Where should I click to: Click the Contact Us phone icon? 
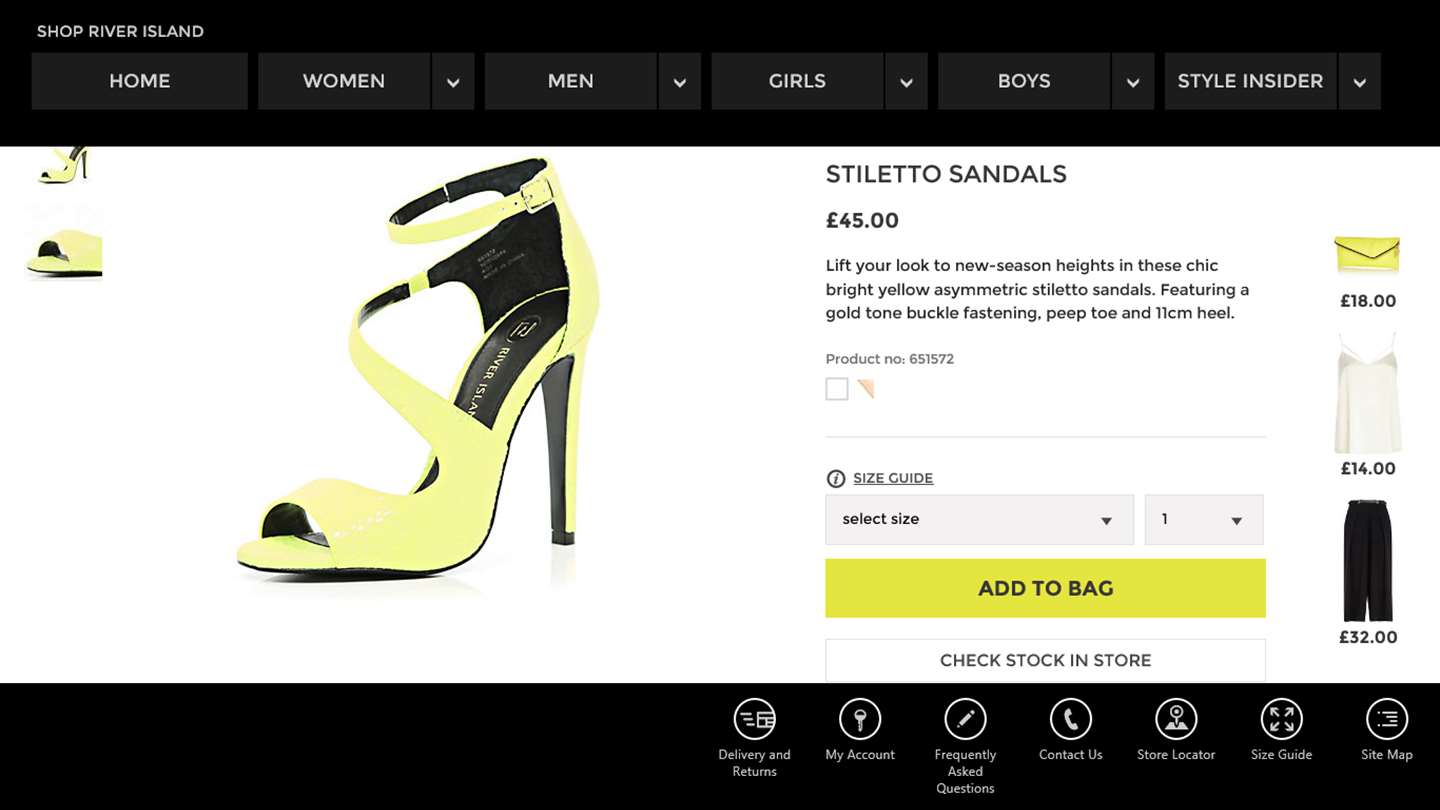[1070, 719]
